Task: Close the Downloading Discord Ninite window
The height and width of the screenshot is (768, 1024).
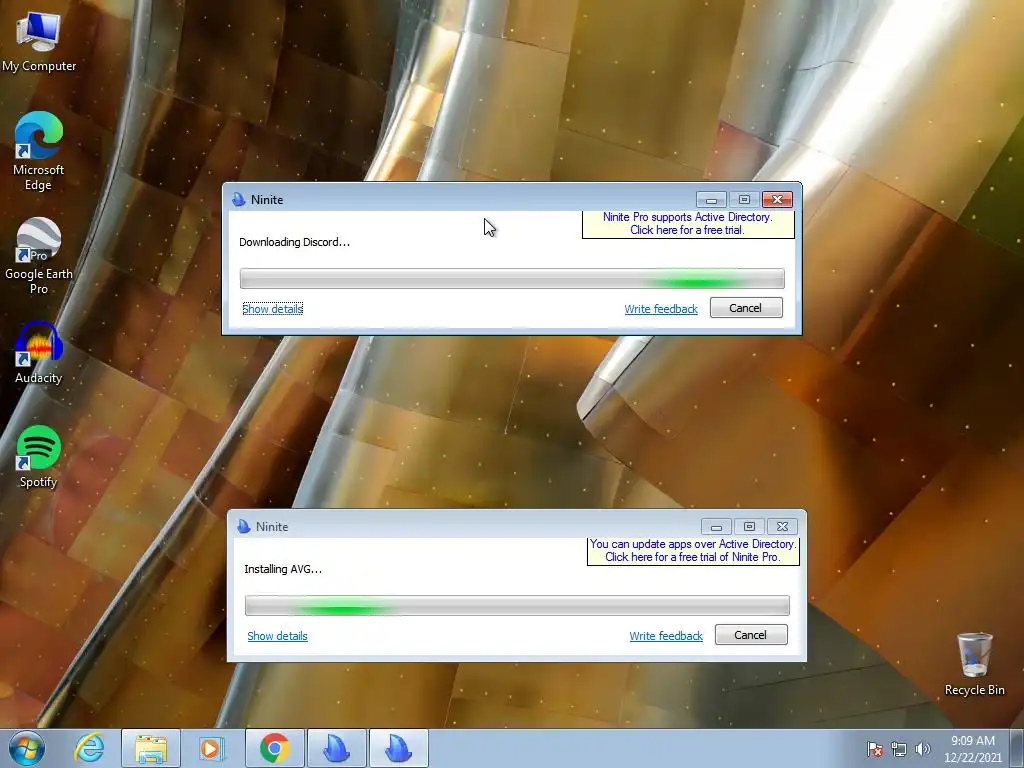Action: [777, 199]
